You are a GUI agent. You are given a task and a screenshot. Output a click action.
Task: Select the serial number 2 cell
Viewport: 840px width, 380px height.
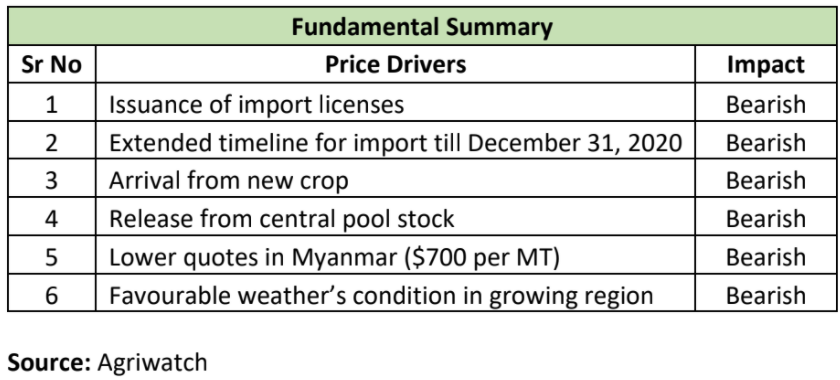(51, 140)
